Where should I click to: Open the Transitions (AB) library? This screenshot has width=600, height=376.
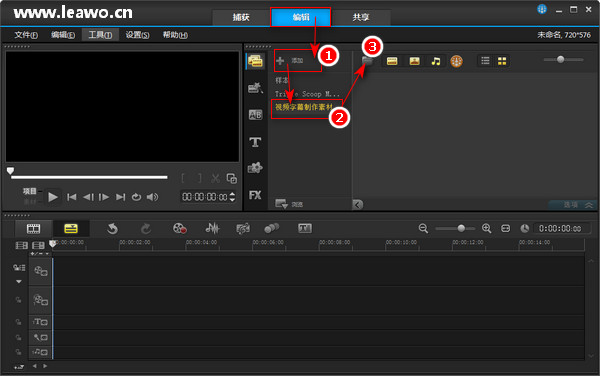click(x=255, y=115)
